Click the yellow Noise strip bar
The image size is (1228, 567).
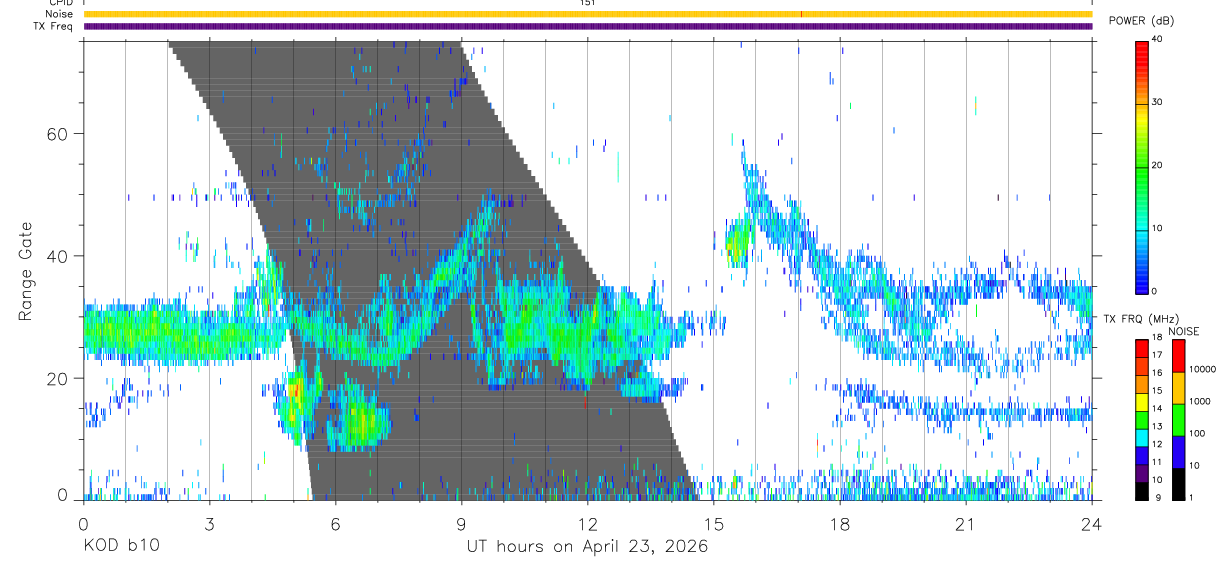point(588,14)
